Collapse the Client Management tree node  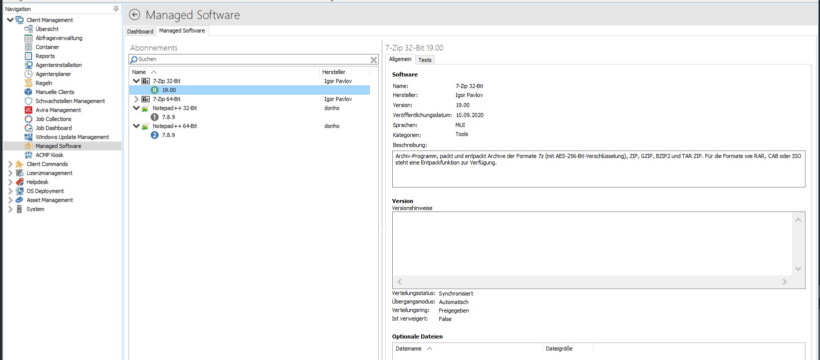point(10,20)
